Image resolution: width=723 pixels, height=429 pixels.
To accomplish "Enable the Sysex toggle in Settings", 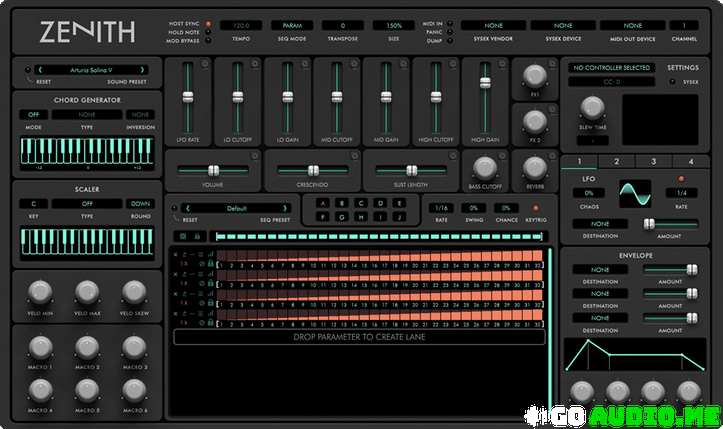I will point(673,83).
